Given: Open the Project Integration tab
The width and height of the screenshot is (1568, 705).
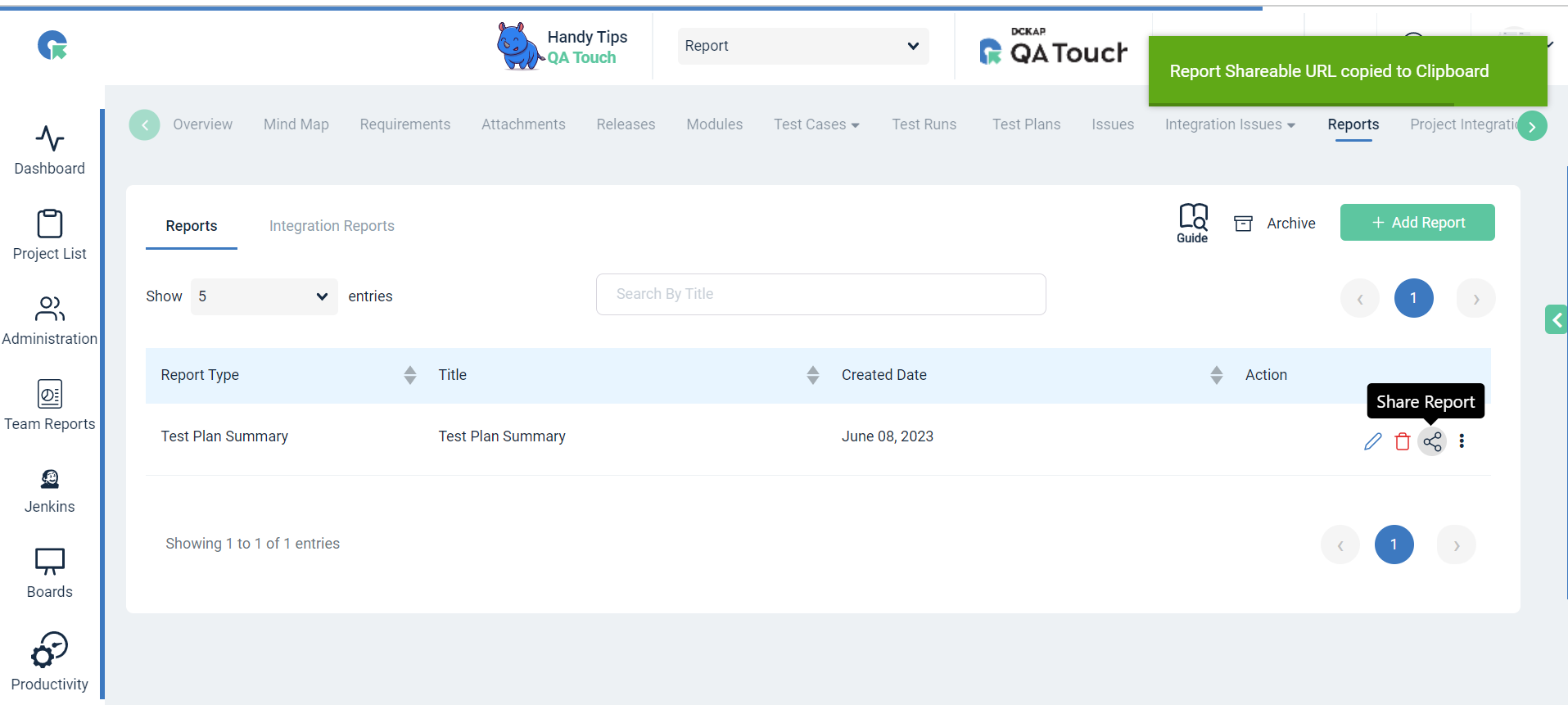Looking at the screenshot, I should 1463,124.
